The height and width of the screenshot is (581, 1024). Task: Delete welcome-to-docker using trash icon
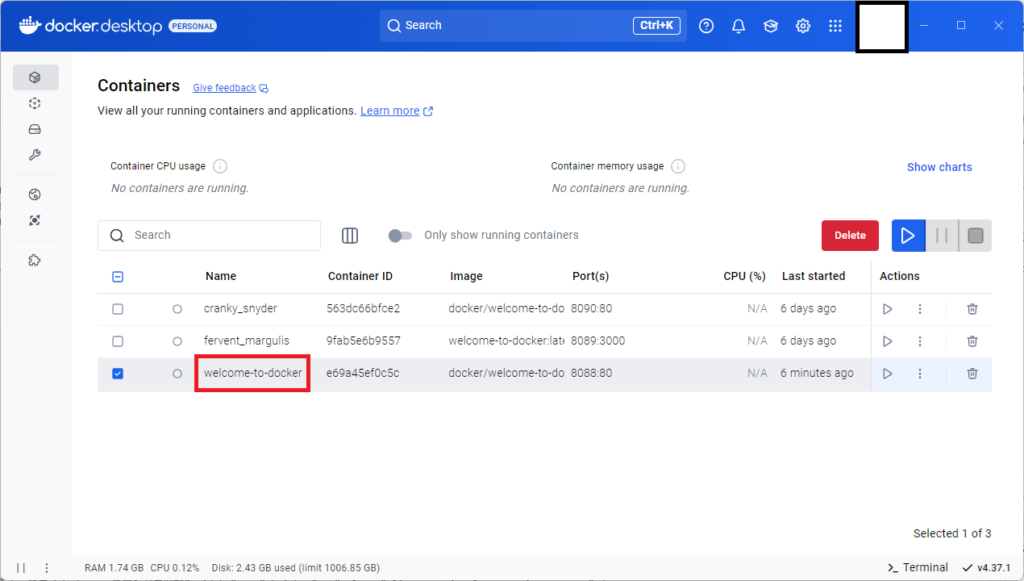point(972,374)
